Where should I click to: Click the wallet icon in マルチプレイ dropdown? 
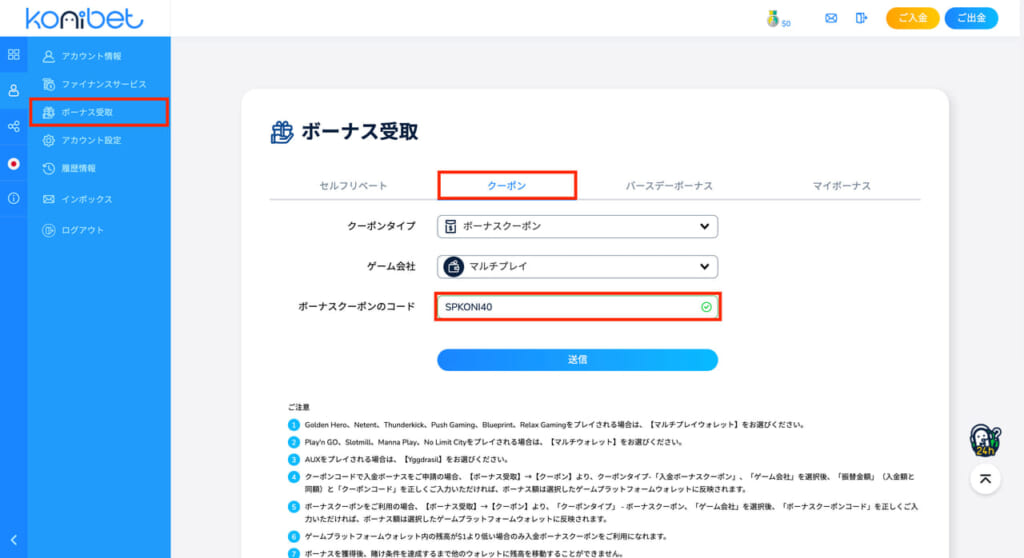point(453,267)
